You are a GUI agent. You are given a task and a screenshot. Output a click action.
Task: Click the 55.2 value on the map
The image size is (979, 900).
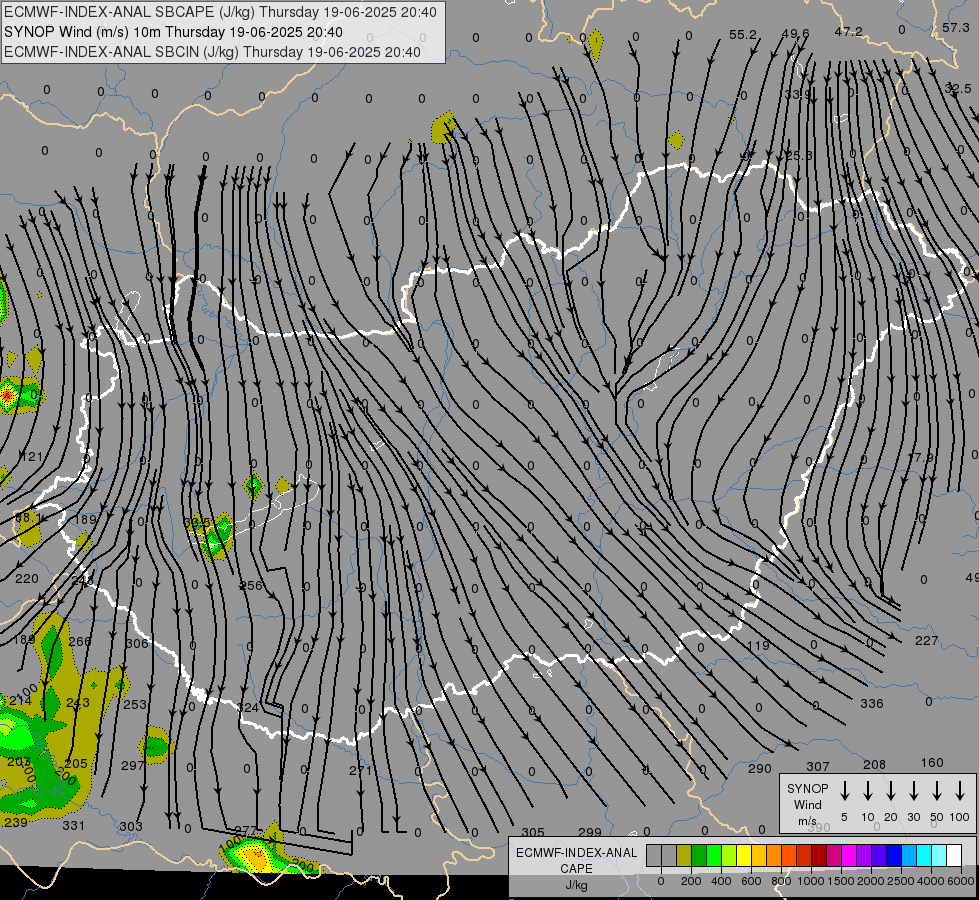(743, 34)
